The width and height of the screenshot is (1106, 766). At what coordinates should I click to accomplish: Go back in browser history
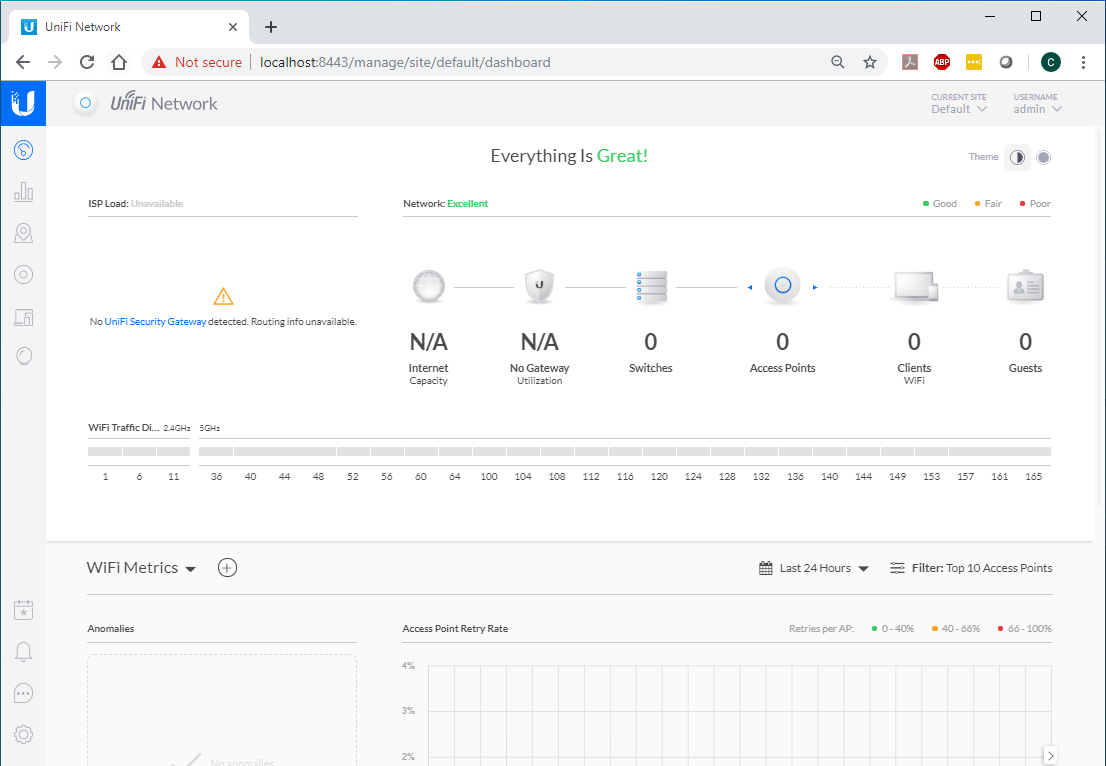(x=23, y=62)
